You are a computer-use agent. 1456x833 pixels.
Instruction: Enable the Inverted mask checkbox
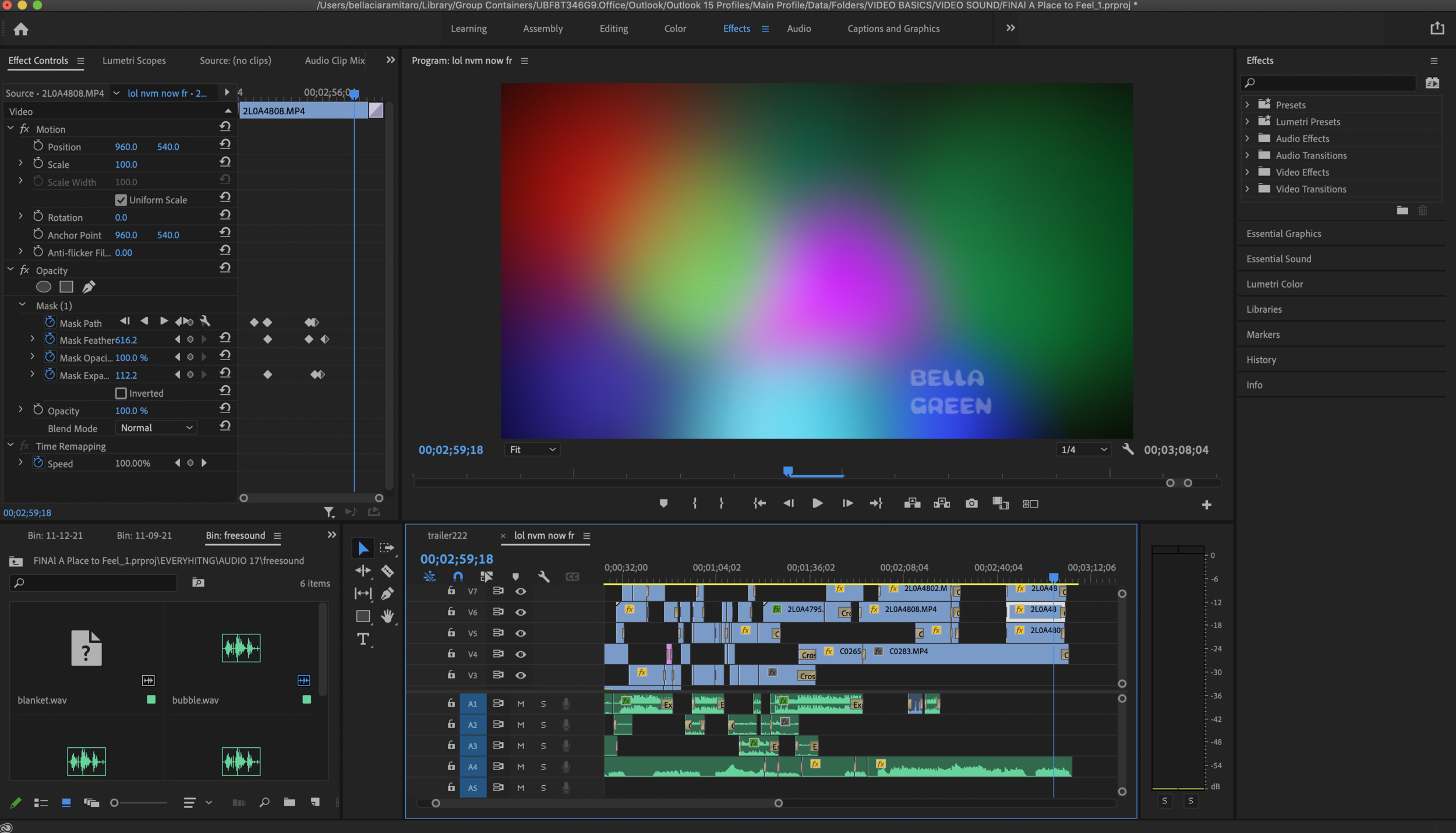[x=121, y=393]
